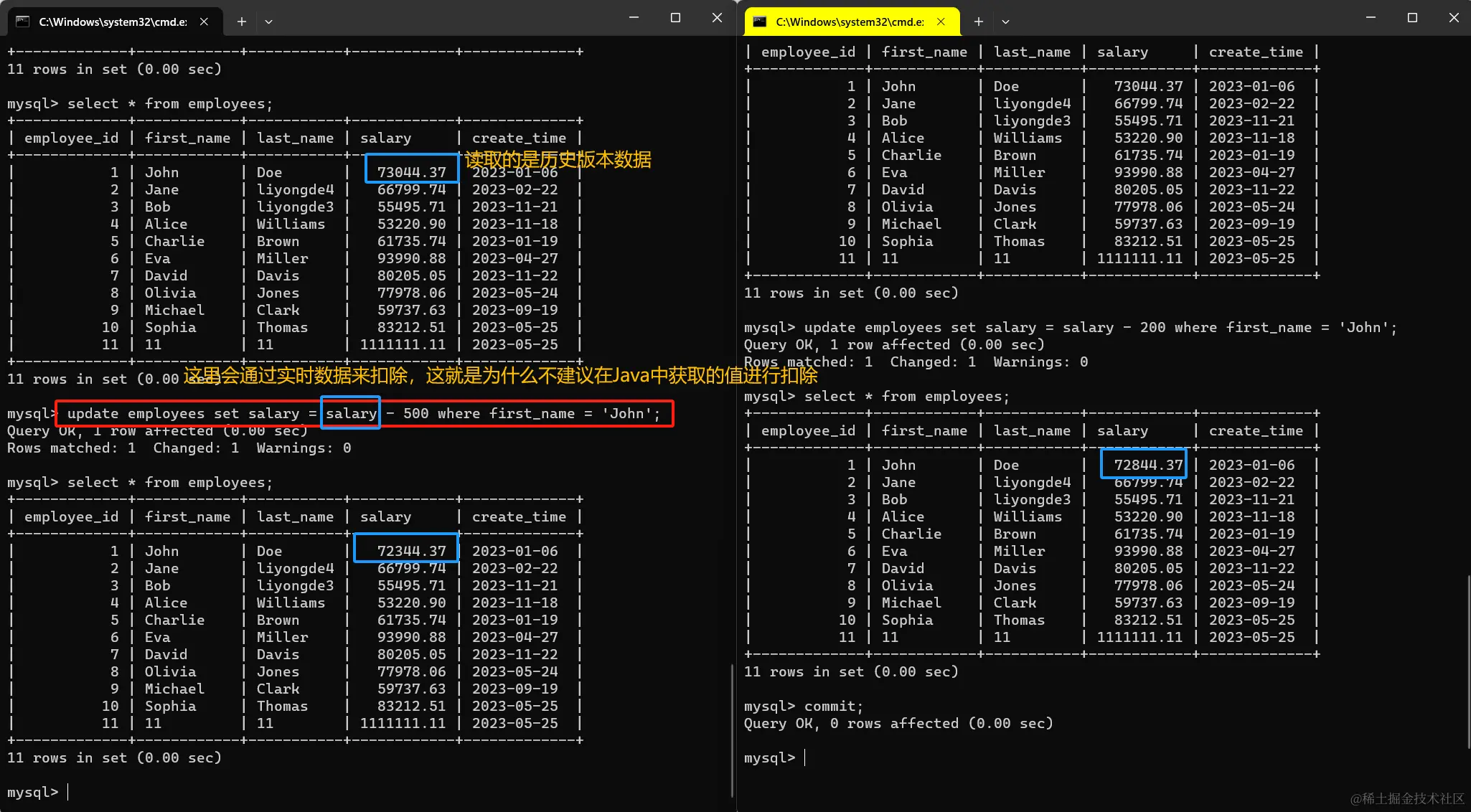Click 'Williams' in right terminal's lower table
Viewport: 1471px width, 812px height.
coord(1028,516)
